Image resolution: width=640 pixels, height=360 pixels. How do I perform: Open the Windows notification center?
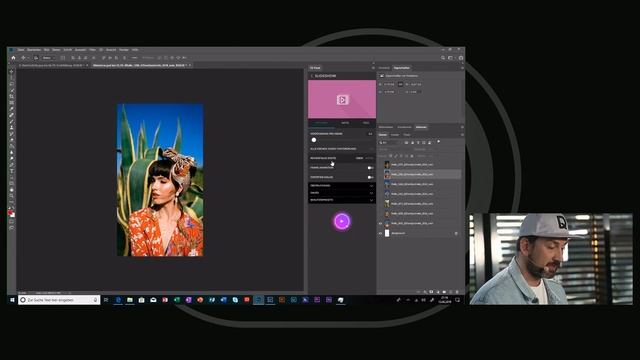[x=458, y=300]
